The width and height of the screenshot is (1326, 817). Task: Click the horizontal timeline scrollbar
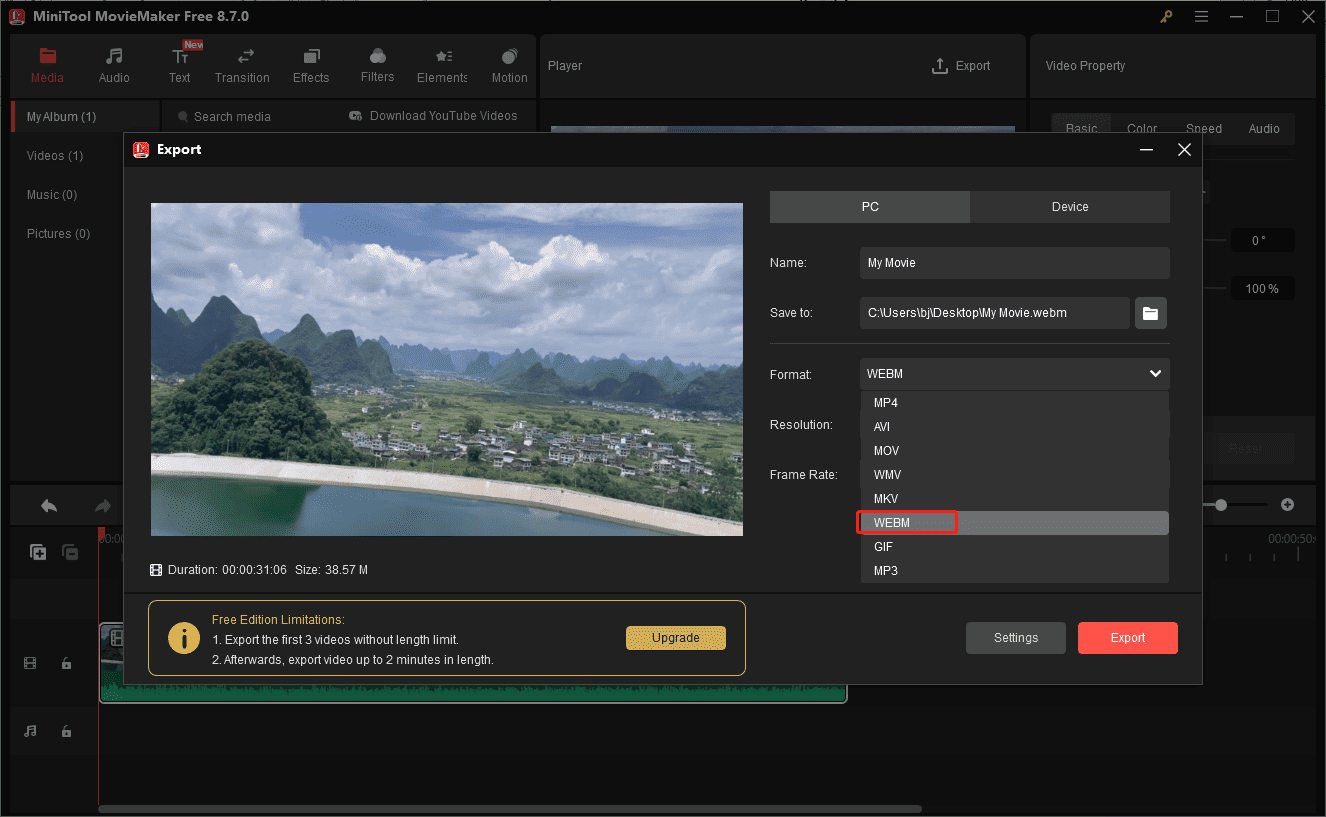coord(510,809)
